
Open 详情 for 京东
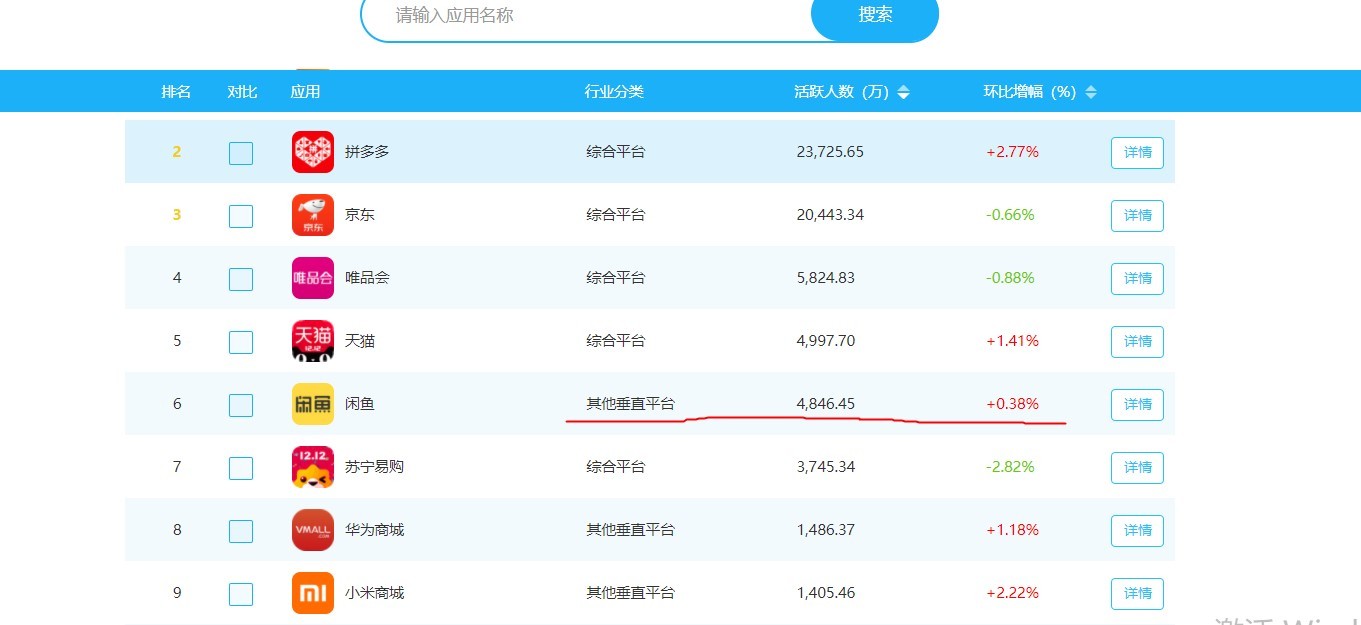pos(1137,216)
